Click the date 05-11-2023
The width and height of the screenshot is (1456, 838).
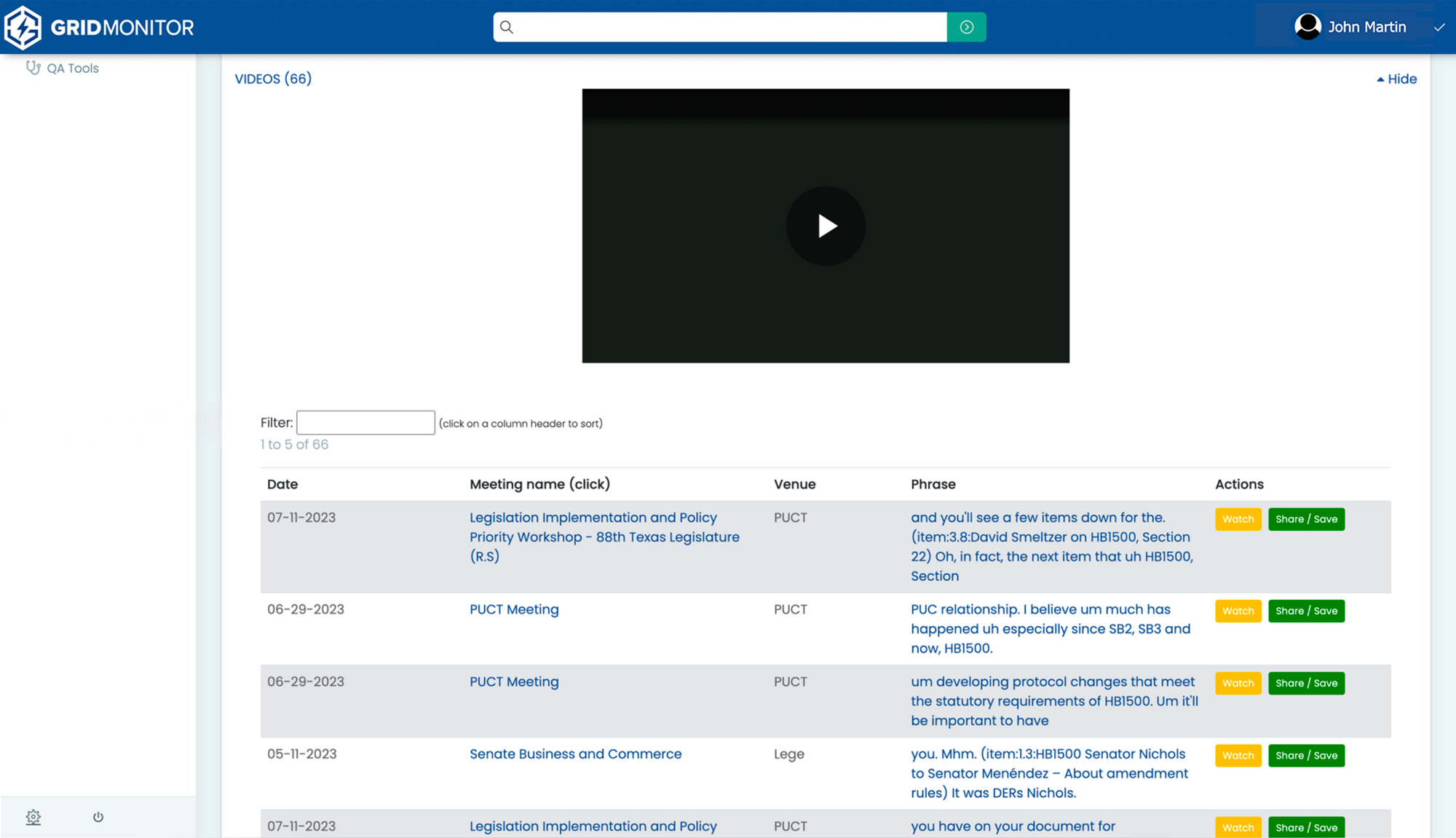[302, 754]
